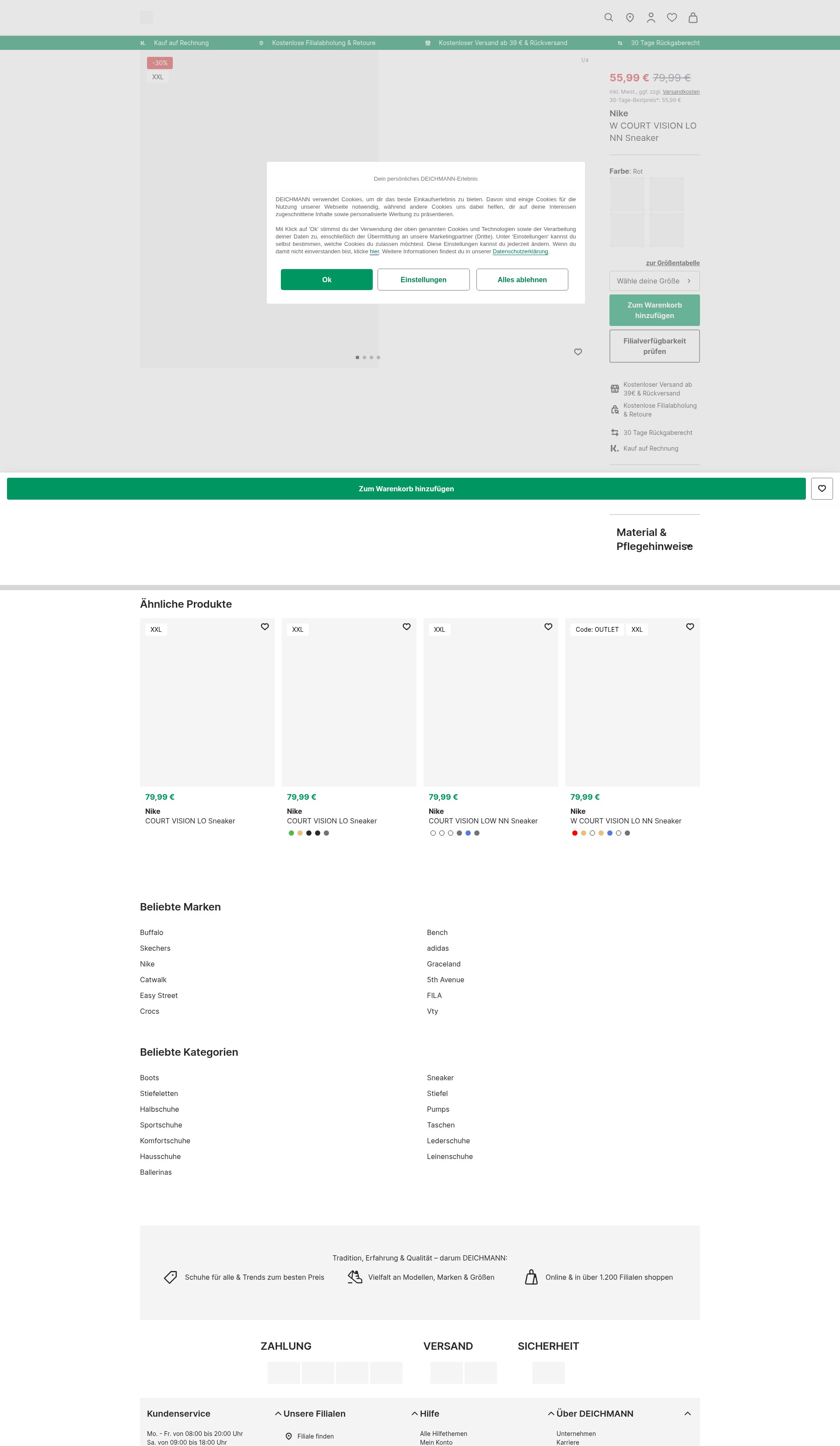The height and width of the screenshot is (1446, 840).
Task: Favorite the second similar product card with swatches
Action: point(406,627)
